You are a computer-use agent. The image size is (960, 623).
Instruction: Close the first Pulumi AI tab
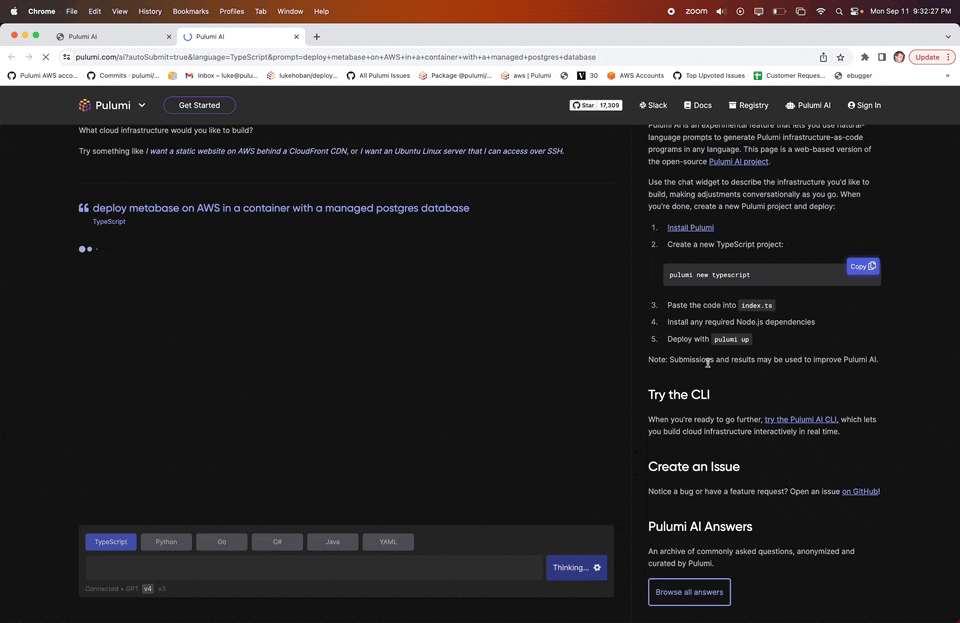[x=169, y=37]
